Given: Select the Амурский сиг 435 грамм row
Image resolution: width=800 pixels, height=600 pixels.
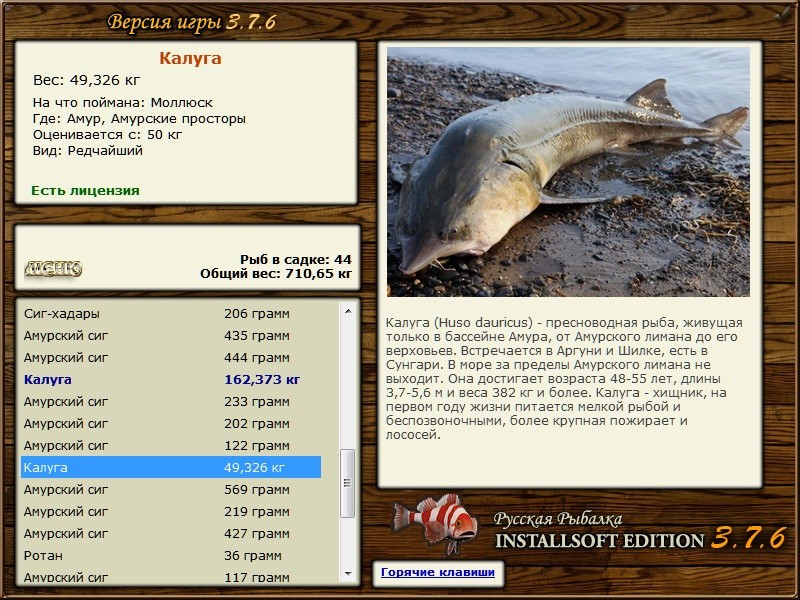Looking at the screenshot, I should [x=171, y=335].
